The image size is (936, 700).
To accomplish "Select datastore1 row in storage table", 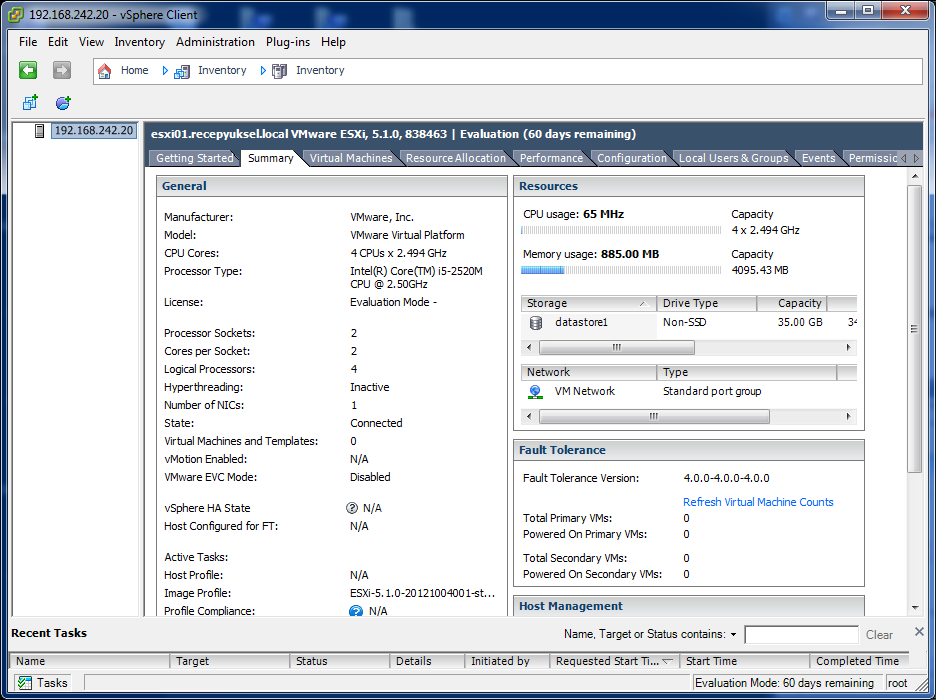I will coord(689,322).
